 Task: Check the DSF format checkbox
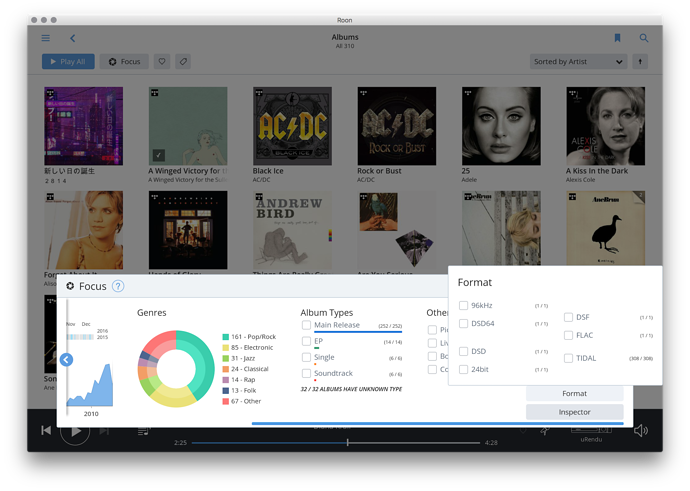click(x=569, y=317)
